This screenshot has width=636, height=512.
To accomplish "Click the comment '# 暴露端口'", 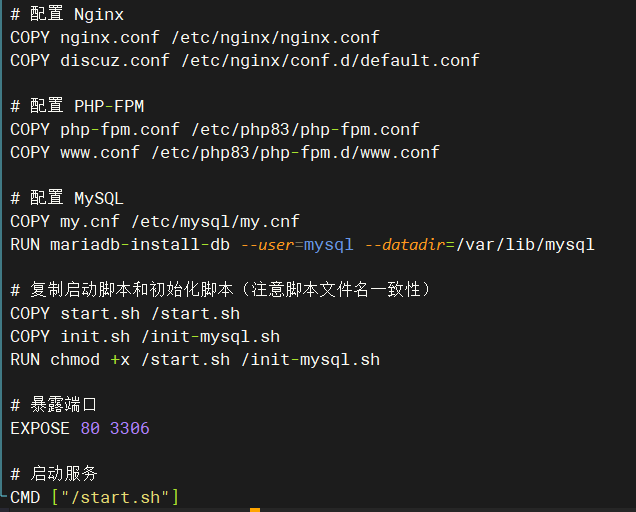I will pyautogui.click(x=54, y=405).
